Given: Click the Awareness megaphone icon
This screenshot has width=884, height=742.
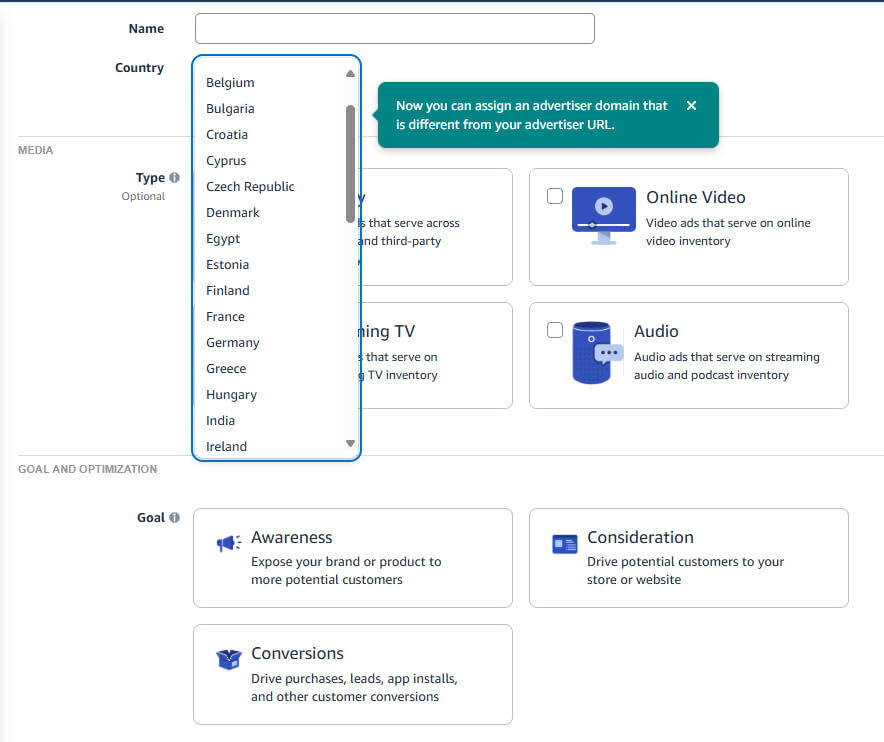Looking at the screenshot, I should (x=229, y=543).
